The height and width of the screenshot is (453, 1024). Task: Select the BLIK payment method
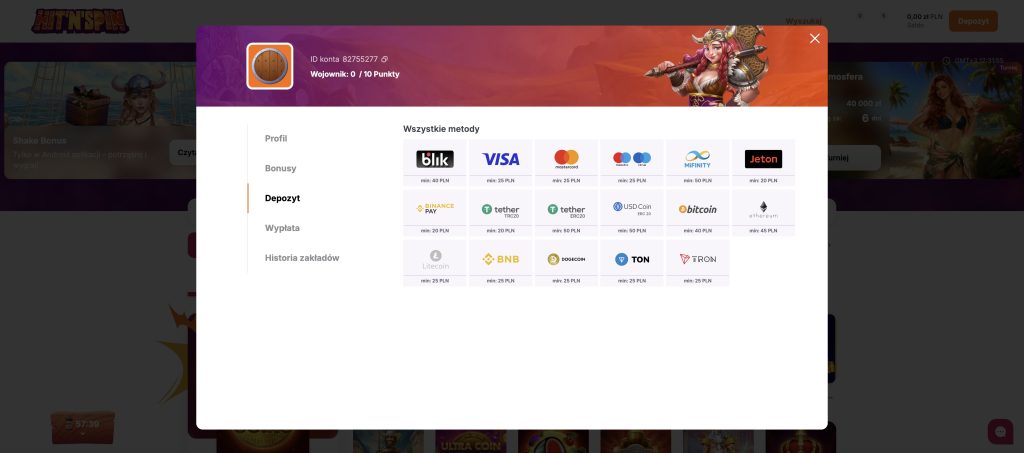435,163
